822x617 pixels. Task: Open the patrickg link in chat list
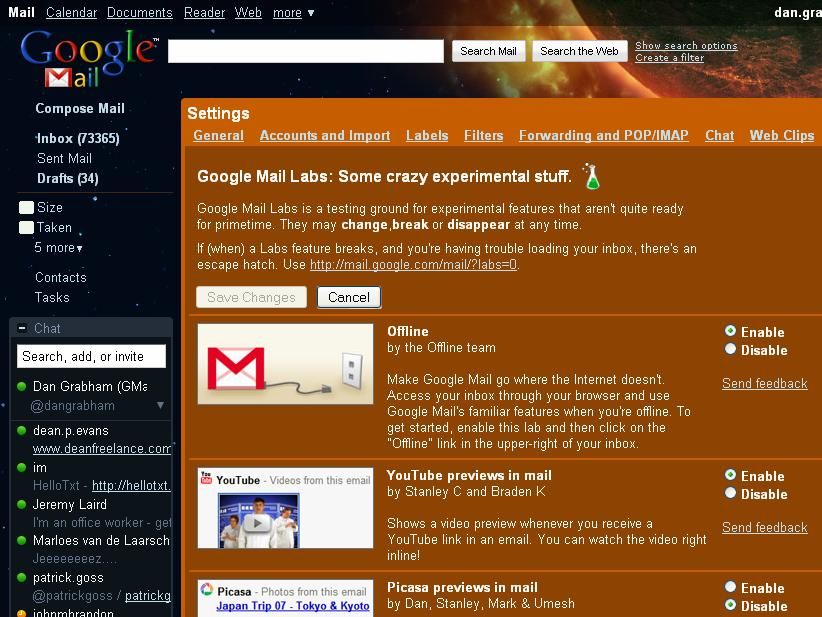pos(148,596)
